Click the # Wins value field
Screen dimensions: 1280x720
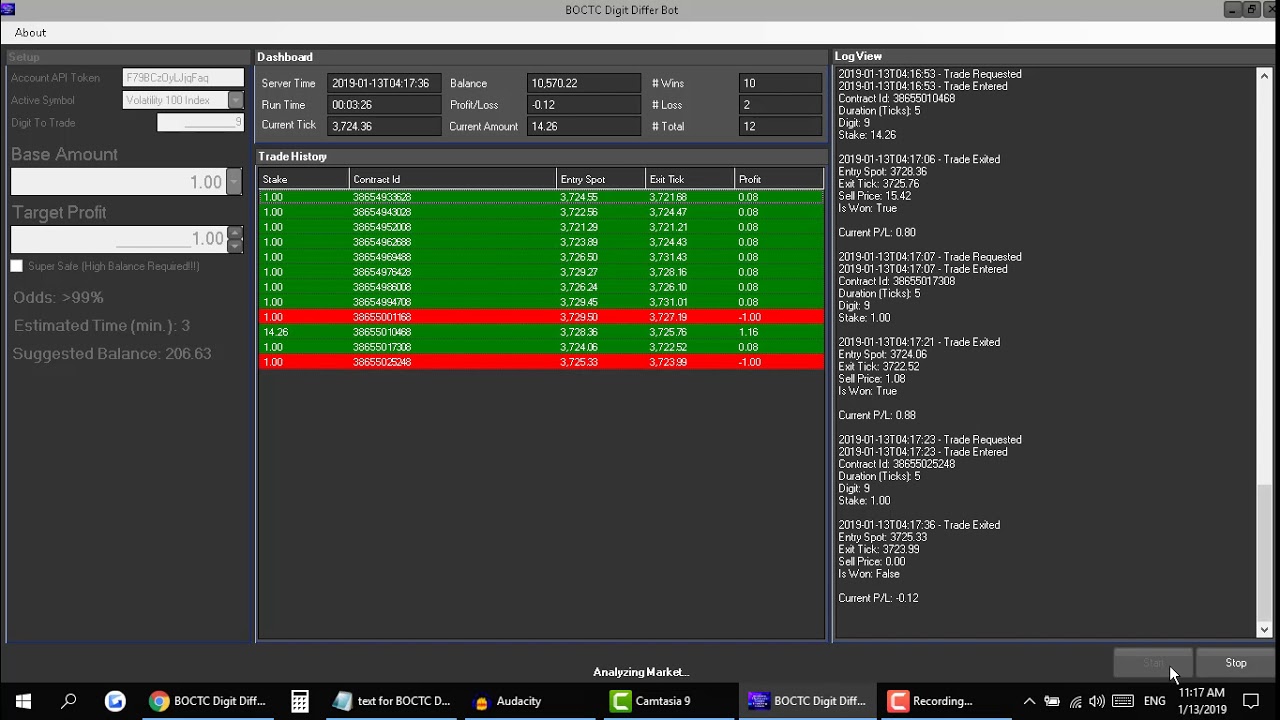(x=780, y=84)
